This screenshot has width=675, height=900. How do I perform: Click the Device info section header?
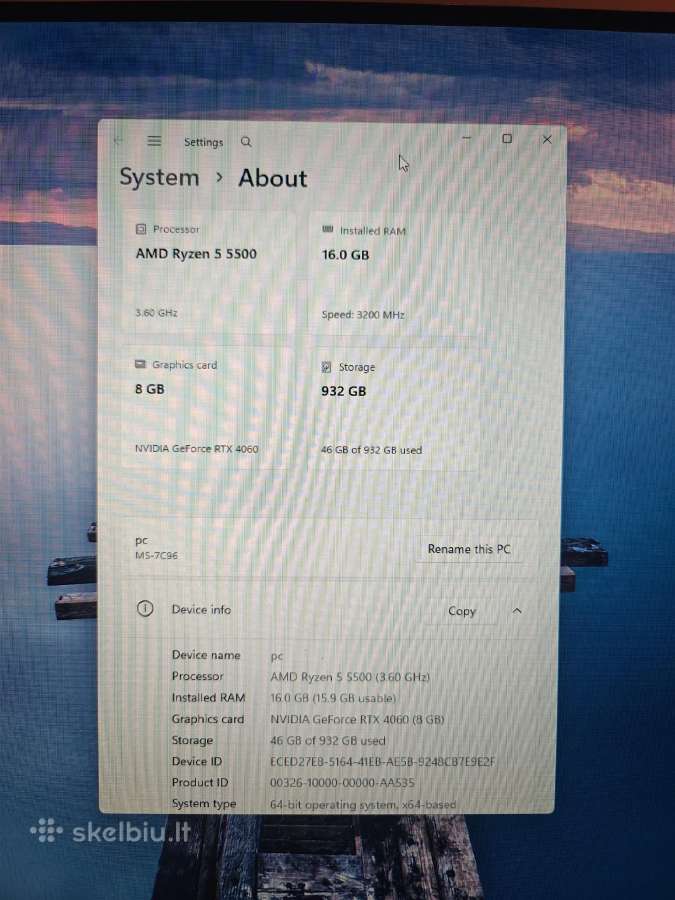[329, 610]
